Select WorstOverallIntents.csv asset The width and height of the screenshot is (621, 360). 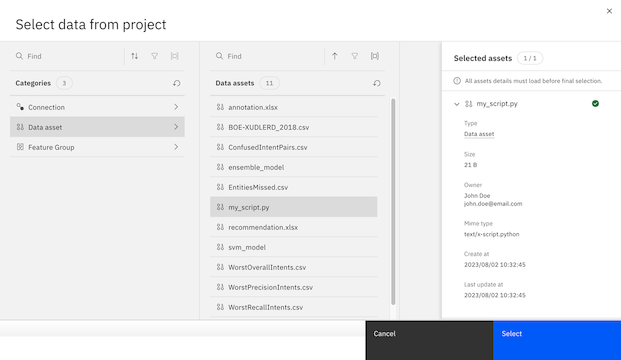coord(293,267)
